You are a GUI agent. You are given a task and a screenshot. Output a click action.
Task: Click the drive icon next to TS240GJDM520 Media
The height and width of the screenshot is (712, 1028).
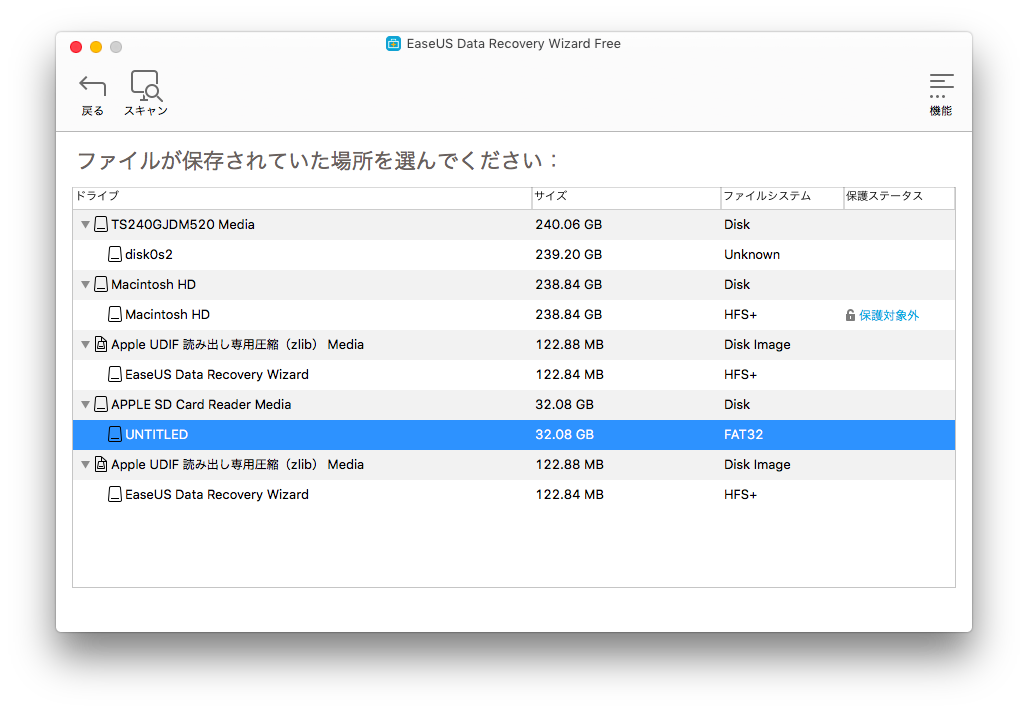101,225
